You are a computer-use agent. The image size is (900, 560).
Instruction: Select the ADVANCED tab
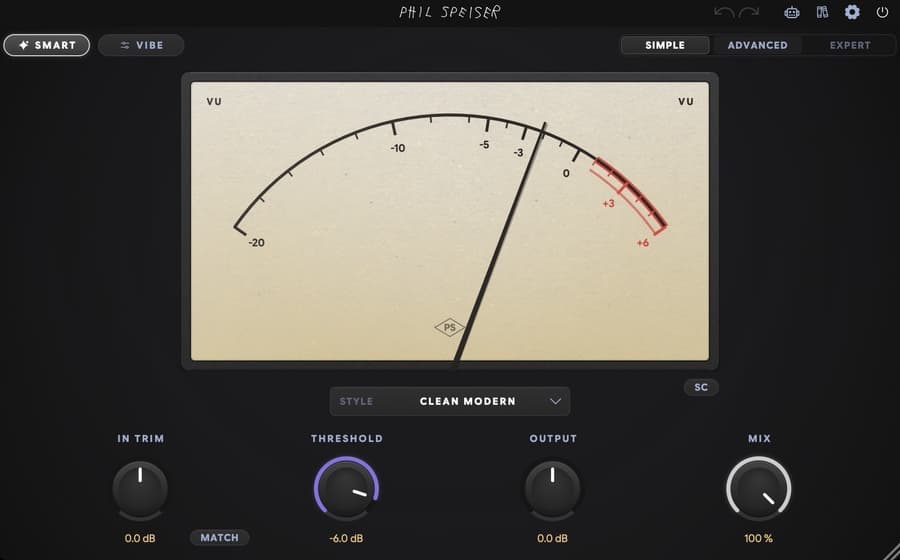(x=757, y=45)
